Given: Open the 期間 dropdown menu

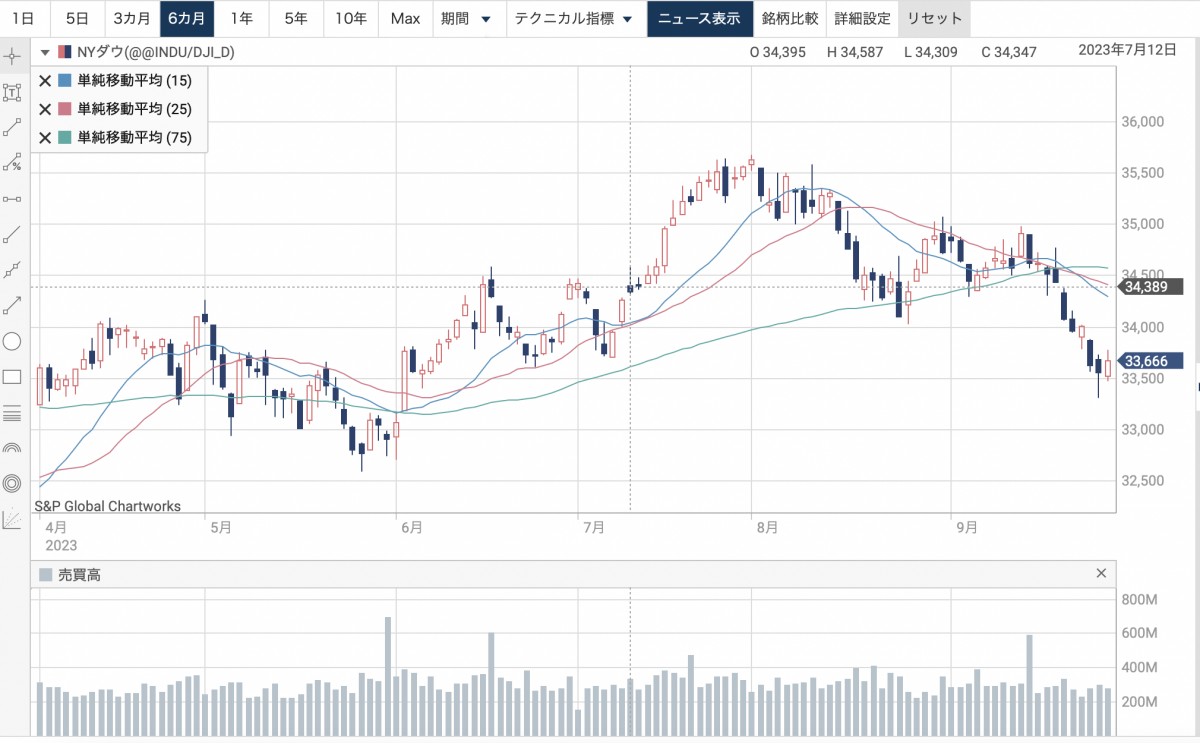Looking at the screenshot, I should (466, 19).
